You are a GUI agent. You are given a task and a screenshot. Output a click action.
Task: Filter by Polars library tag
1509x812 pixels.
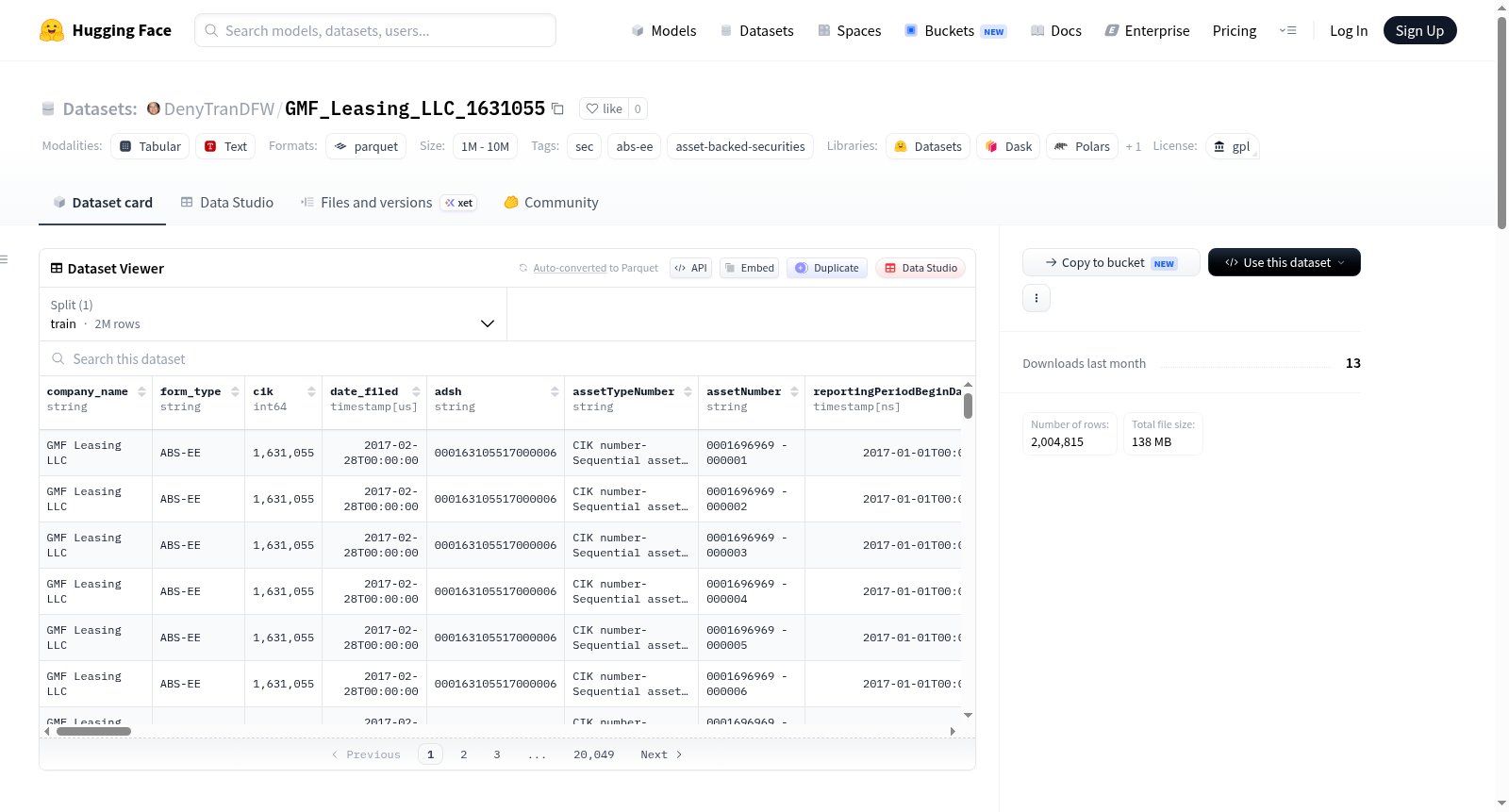pos(1082,146)
